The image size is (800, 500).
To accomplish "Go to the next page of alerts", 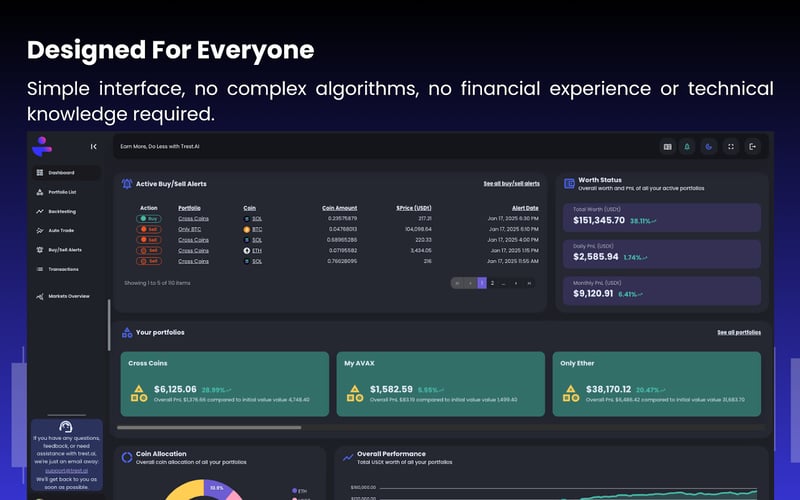I will pos(516,283).
